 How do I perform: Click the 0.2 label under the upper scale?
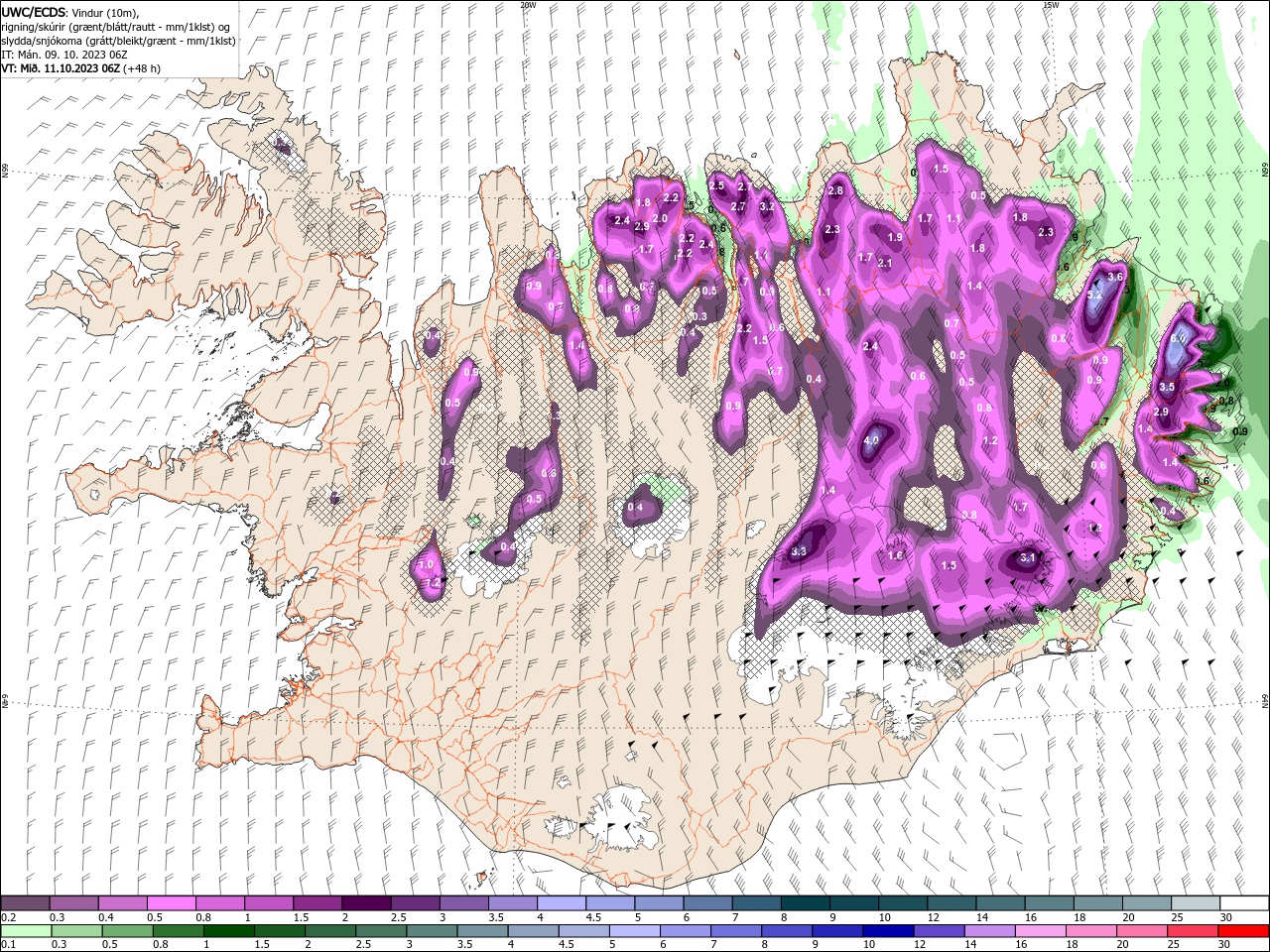tap(7, 917)
